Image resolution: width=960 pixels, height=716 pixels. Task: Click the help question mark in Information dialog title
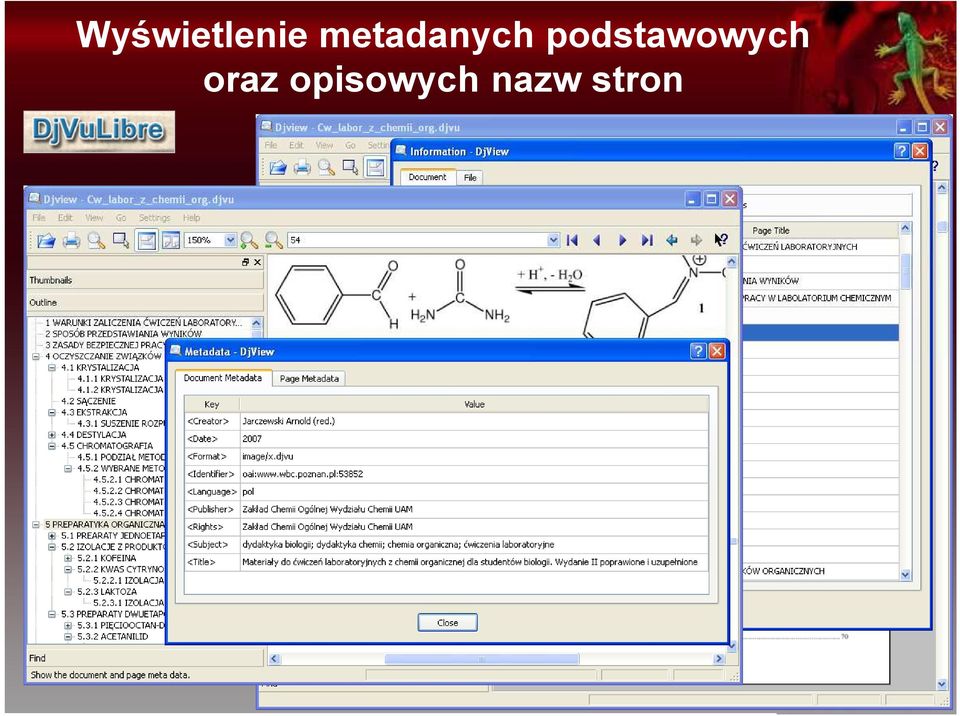click(x=902, y=151)
